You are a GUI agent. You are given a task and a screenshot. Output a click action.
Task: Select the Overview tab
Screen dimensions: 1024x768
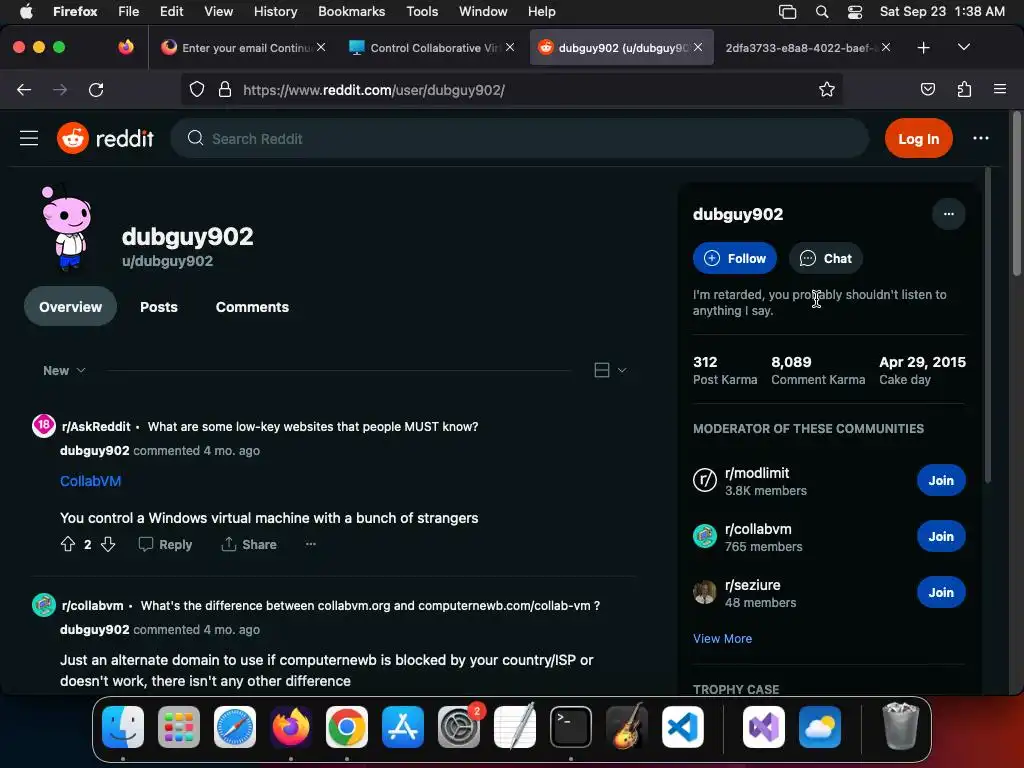tap(71, 307)
